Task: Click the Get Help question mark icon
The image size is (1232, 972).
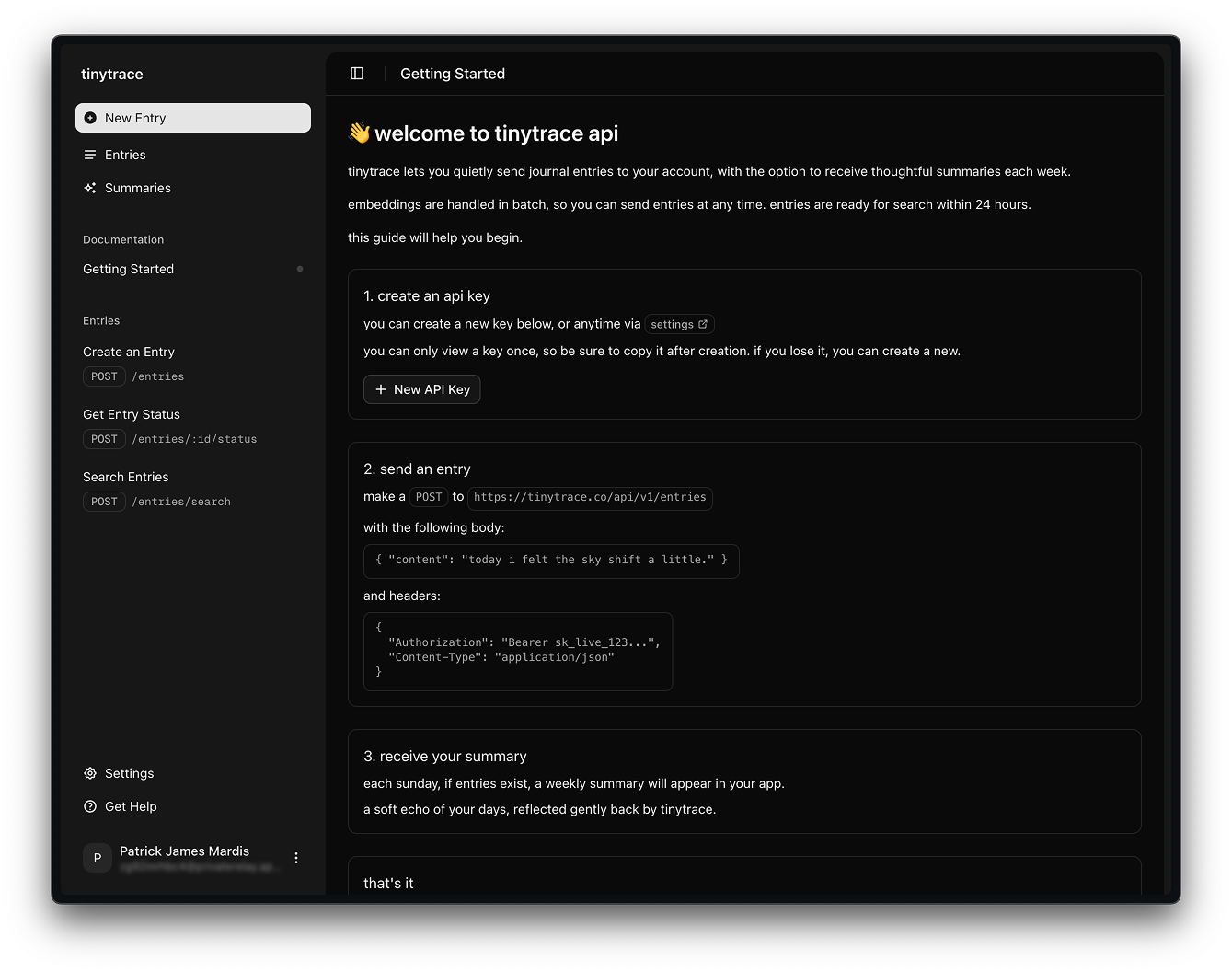Action: coord(90,806)
